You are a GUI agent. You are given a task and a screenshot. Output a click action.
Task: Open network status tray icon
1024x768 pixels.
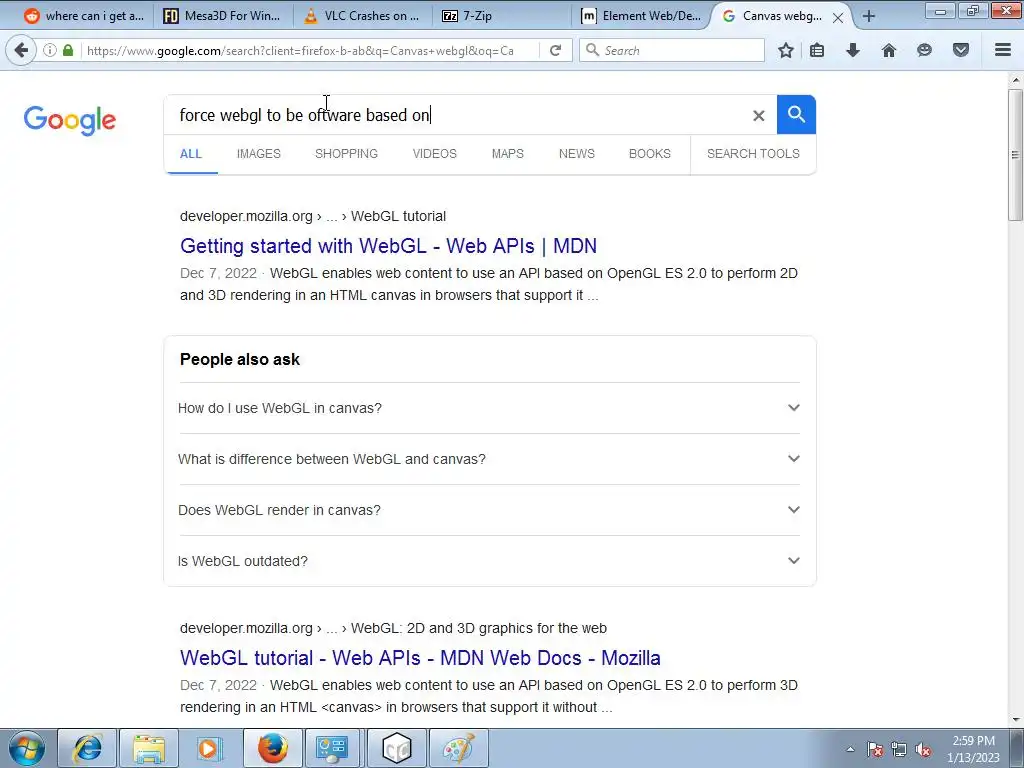(899, 749)
